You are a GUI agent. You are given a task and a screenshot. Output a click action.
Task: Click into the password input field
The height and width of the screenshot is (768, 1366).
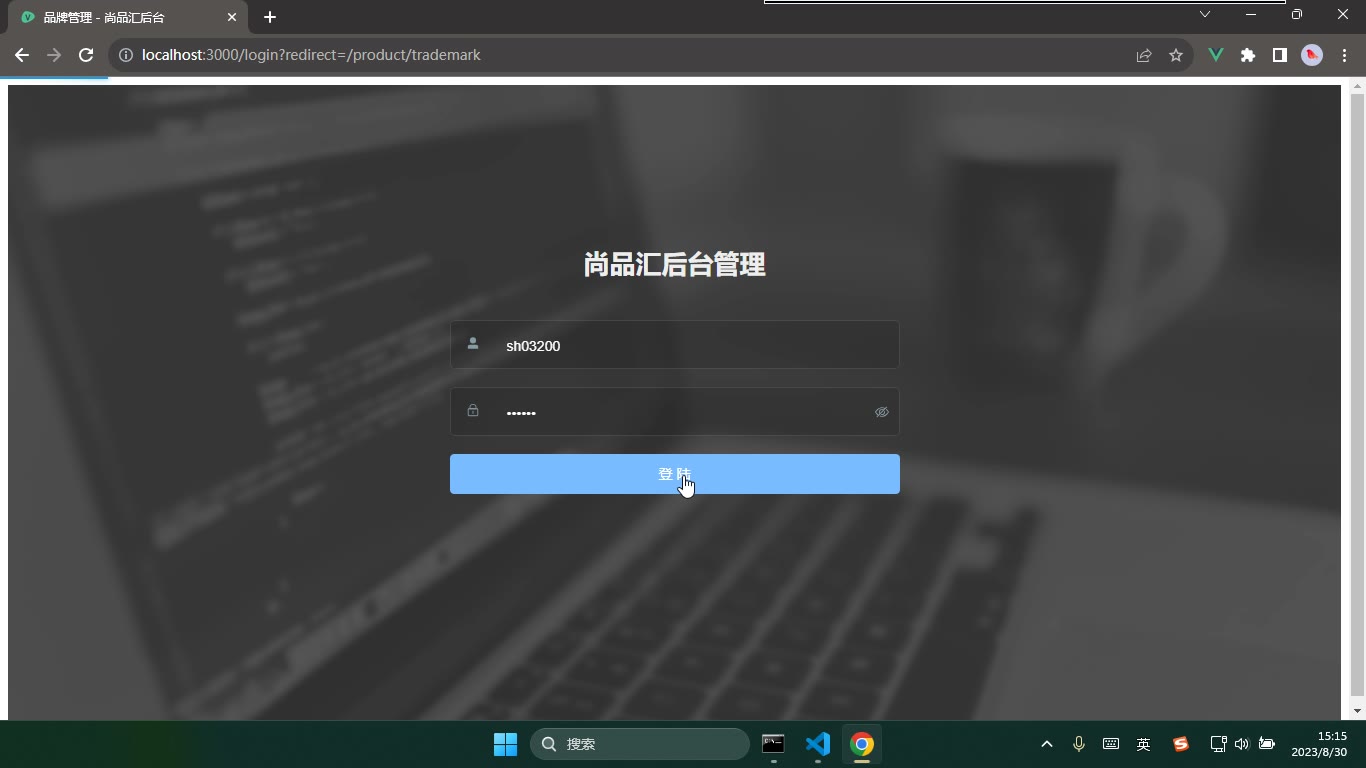click(x=675, y=412)
